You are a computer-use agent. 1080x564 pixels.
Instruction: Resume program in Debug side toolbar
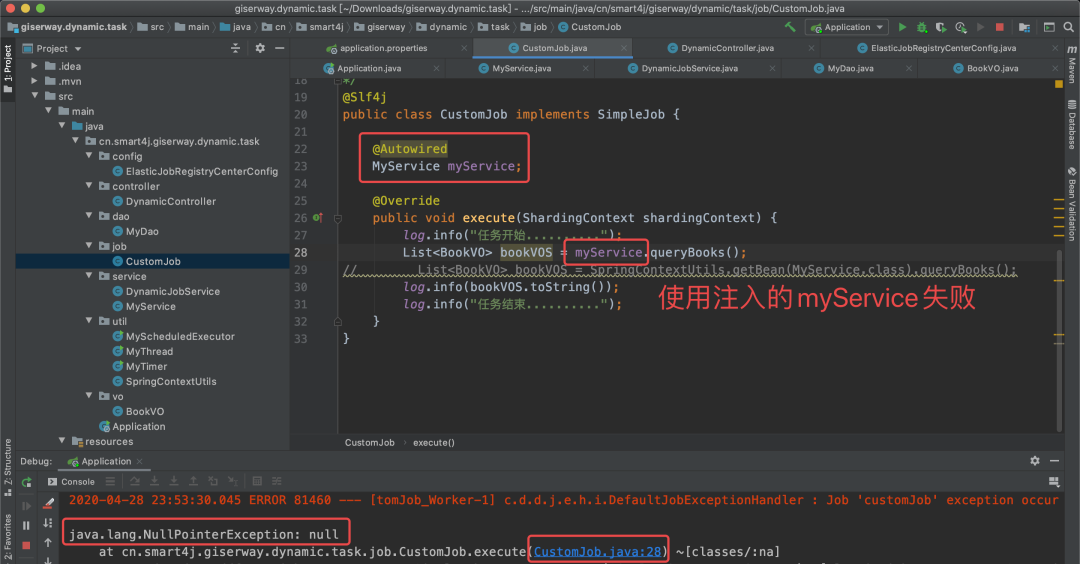[26, 505]
